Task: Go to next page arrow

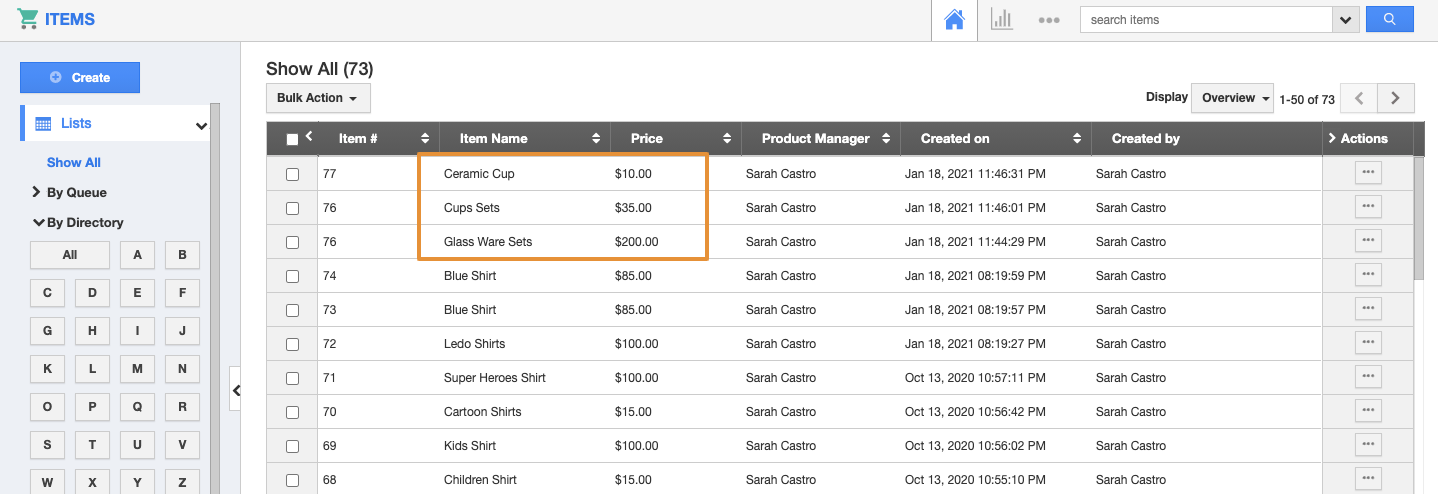Action: 1395,98
